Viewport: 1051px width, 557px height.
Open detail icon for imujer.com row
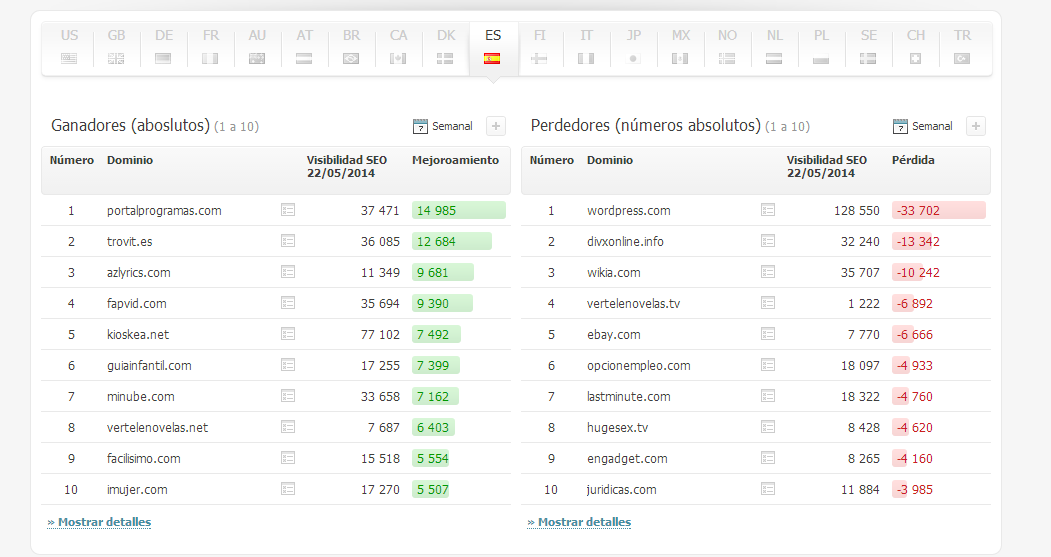coord(288,489)
